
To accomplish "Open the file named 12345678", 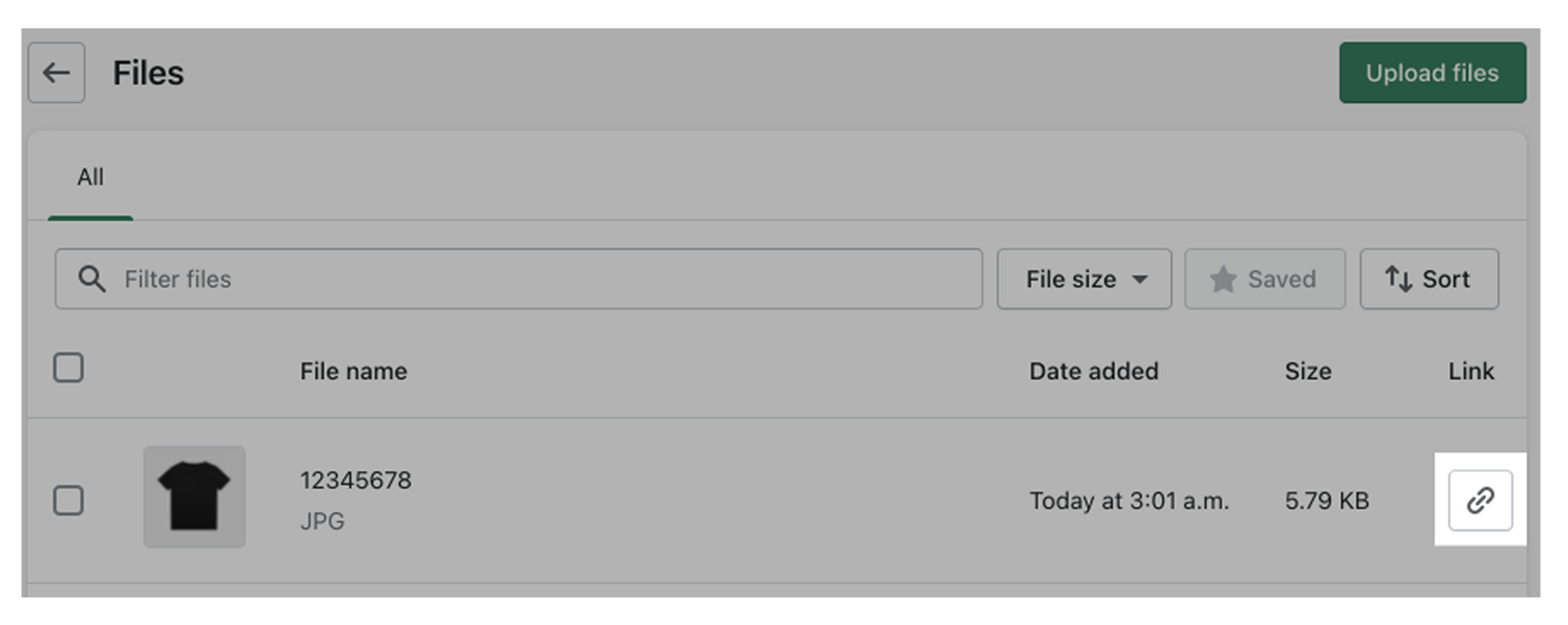I will point(355,480).
